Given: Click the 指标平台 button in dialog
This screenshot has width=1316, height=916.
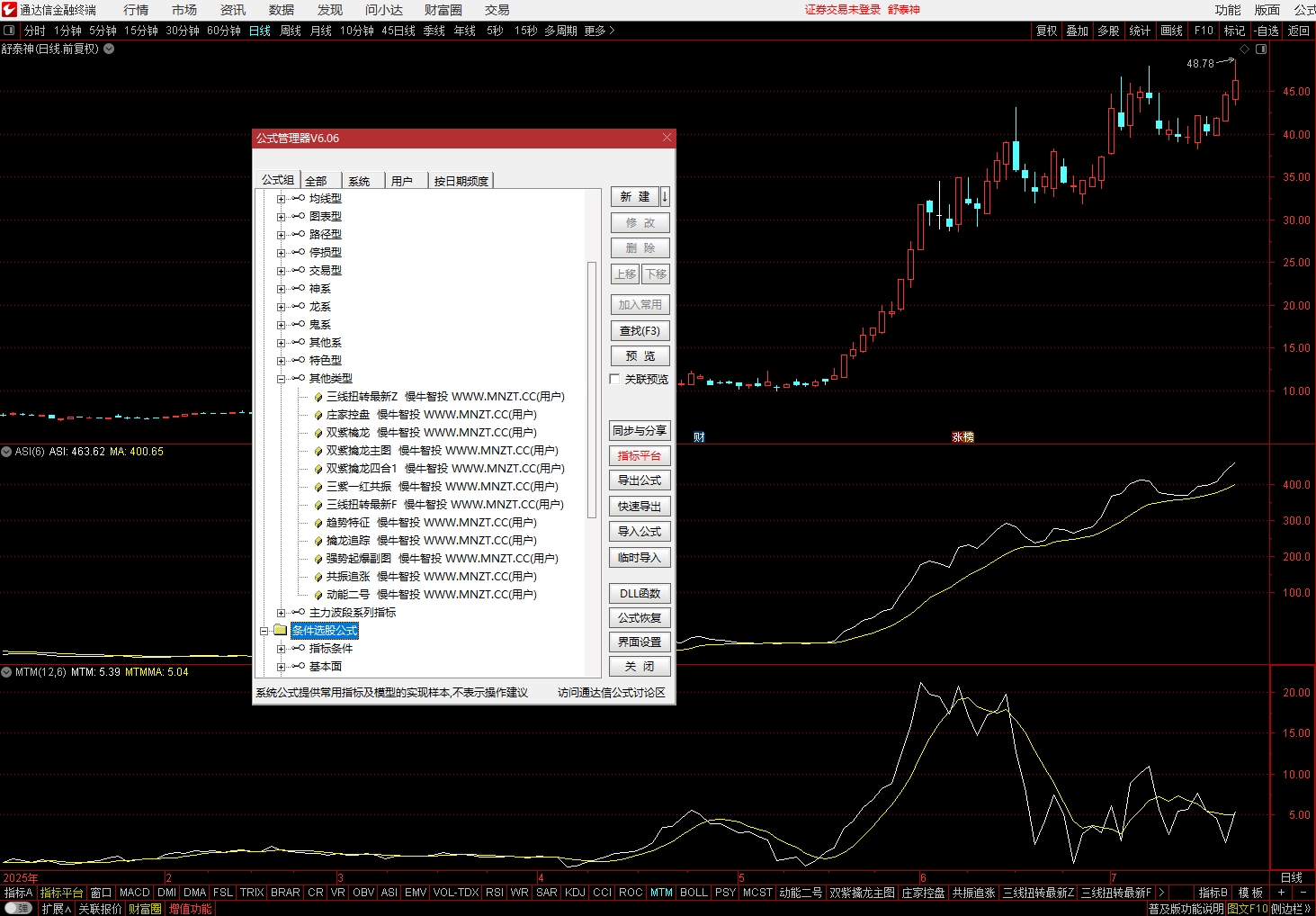Looking at the screenshot, I should coord(640,455).
